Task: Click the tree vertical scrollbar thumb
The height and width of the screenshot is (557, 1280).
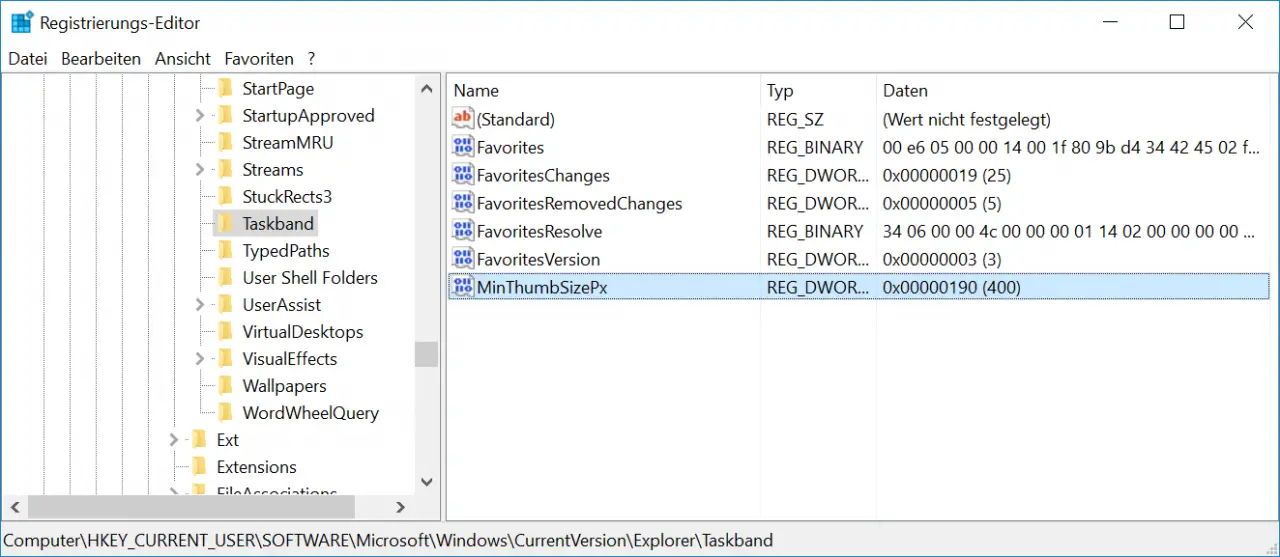Action: pyautogui.click(x=427, y=354)
